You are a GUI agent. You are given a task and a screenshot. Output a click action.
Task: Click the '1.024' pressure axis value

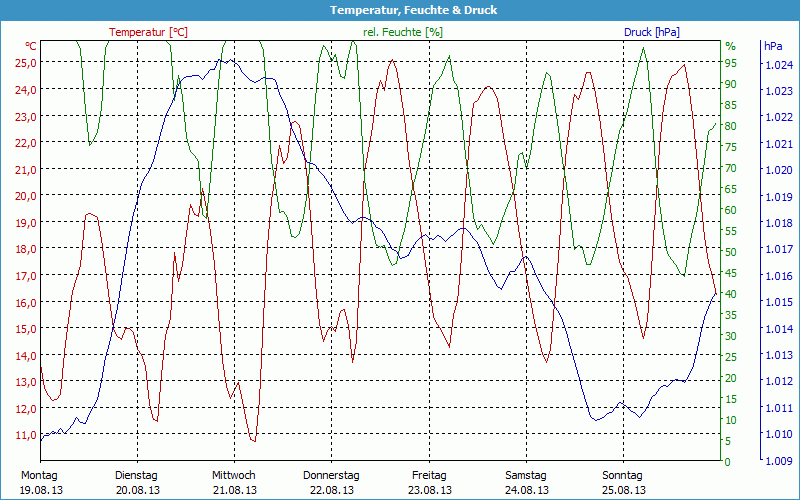[780, 65]
